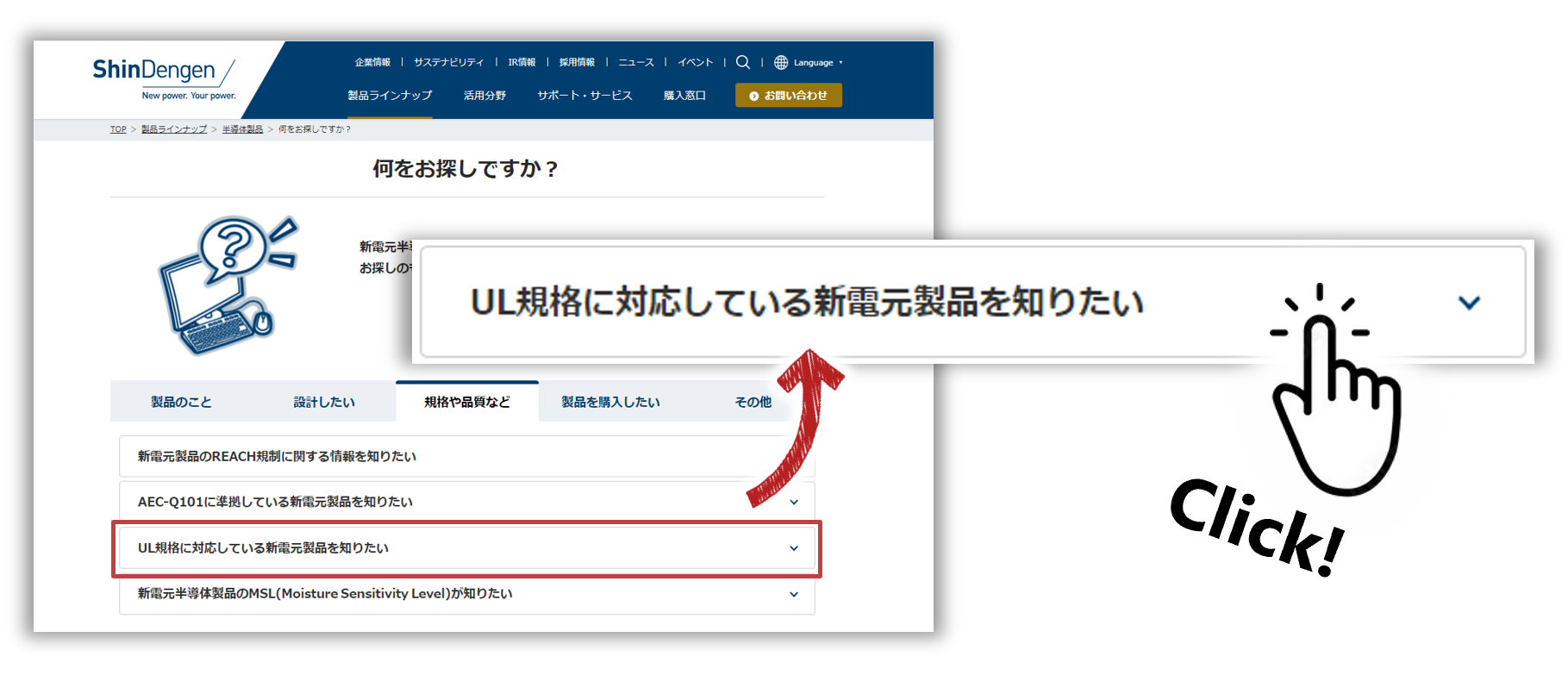
Task: Expand the REACH規制 information row
Action: [x=467, y=456]
